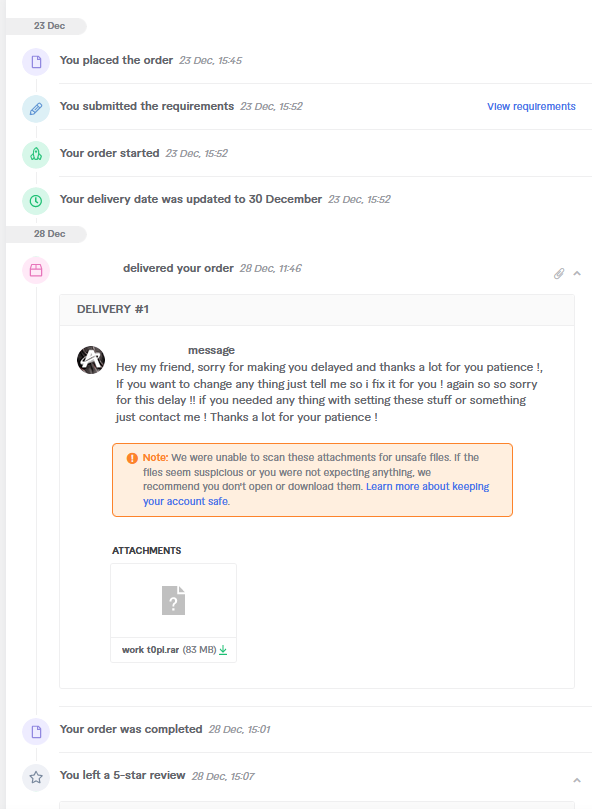Click the seller's avatar in Delivery #1
The height and width of the screenshot is (809, 592).
coord(91,360)
